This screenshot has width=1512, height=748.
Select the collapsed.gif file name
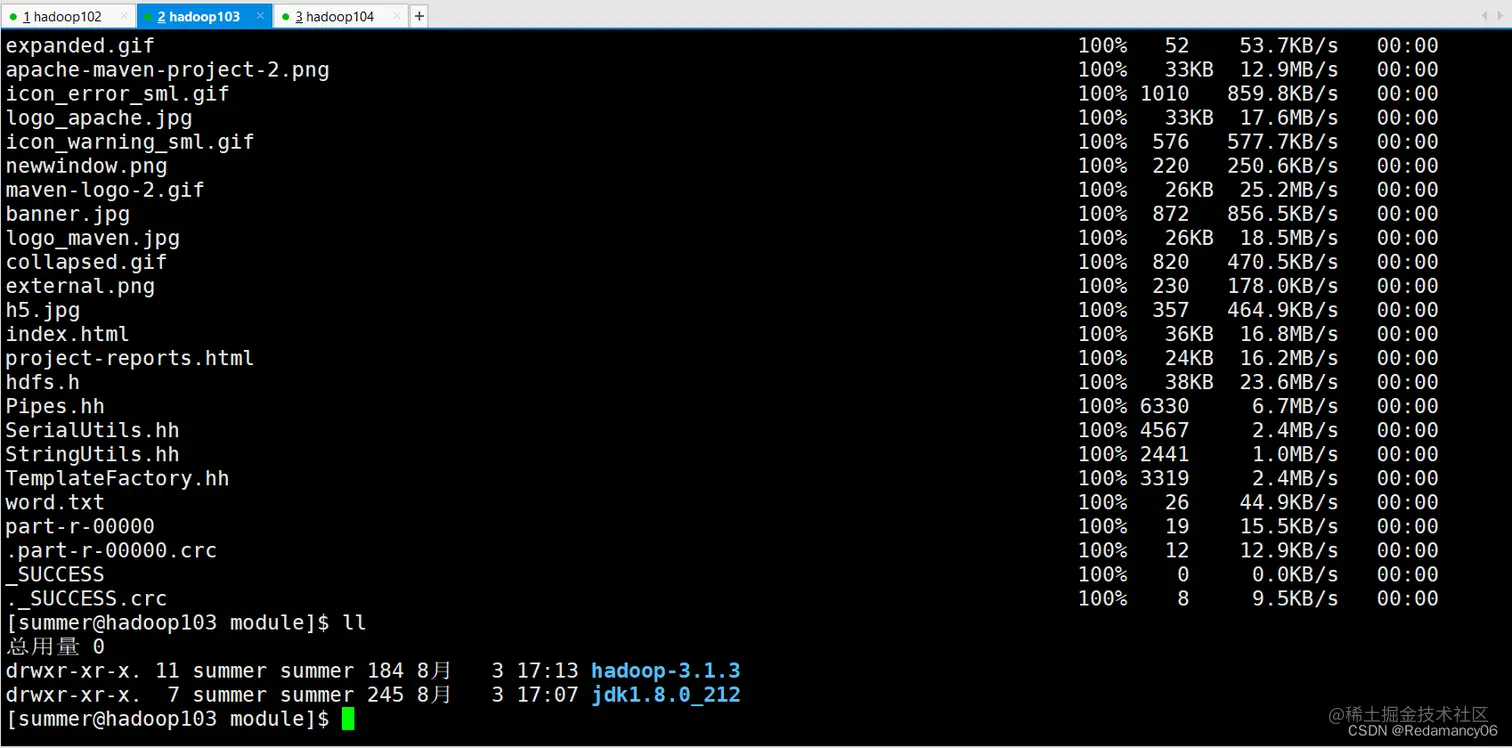pos(86,261)
